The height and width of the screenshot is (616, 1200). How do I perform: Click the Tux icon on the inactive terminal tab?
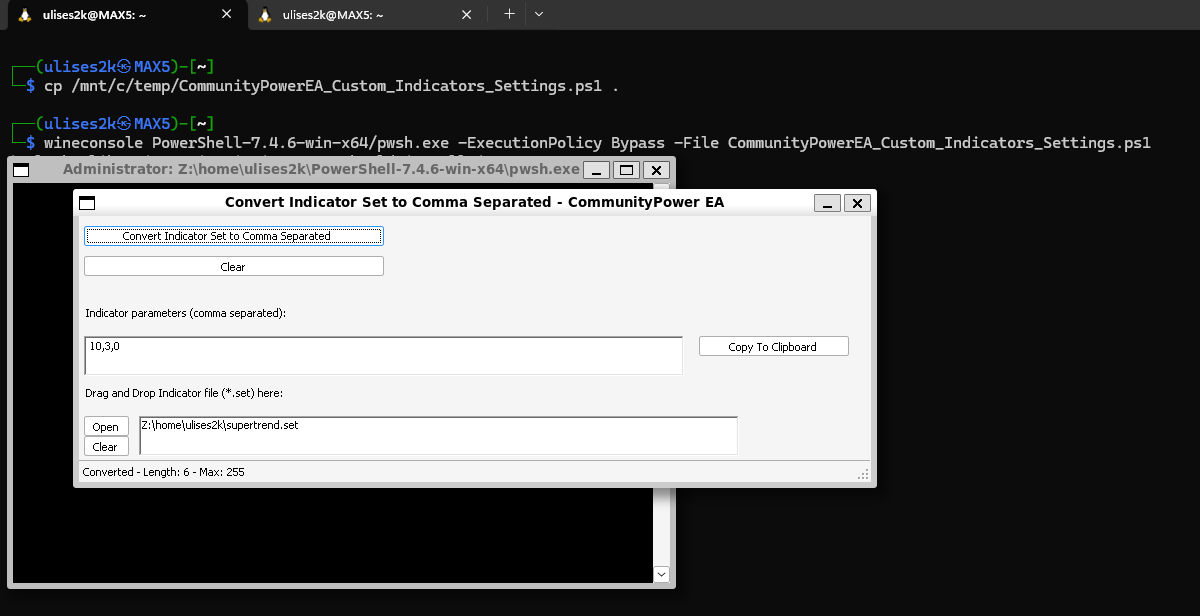[264, 15]
